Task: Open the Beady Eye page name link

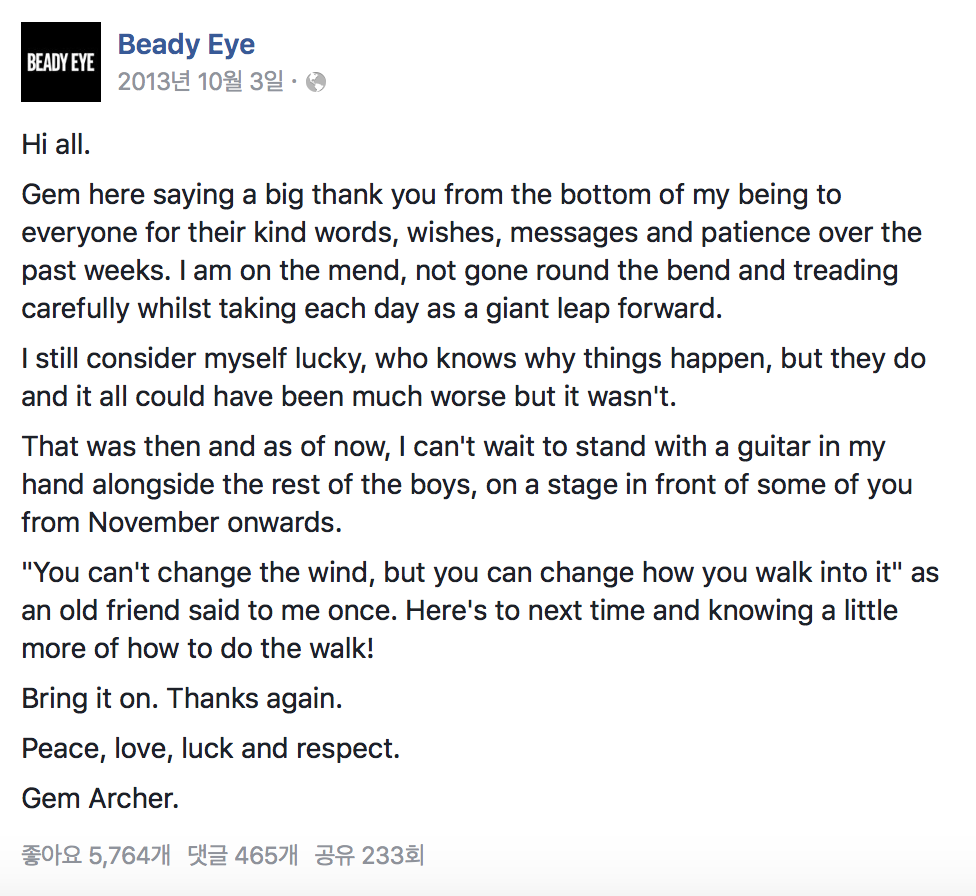Action: coord(186,44)
